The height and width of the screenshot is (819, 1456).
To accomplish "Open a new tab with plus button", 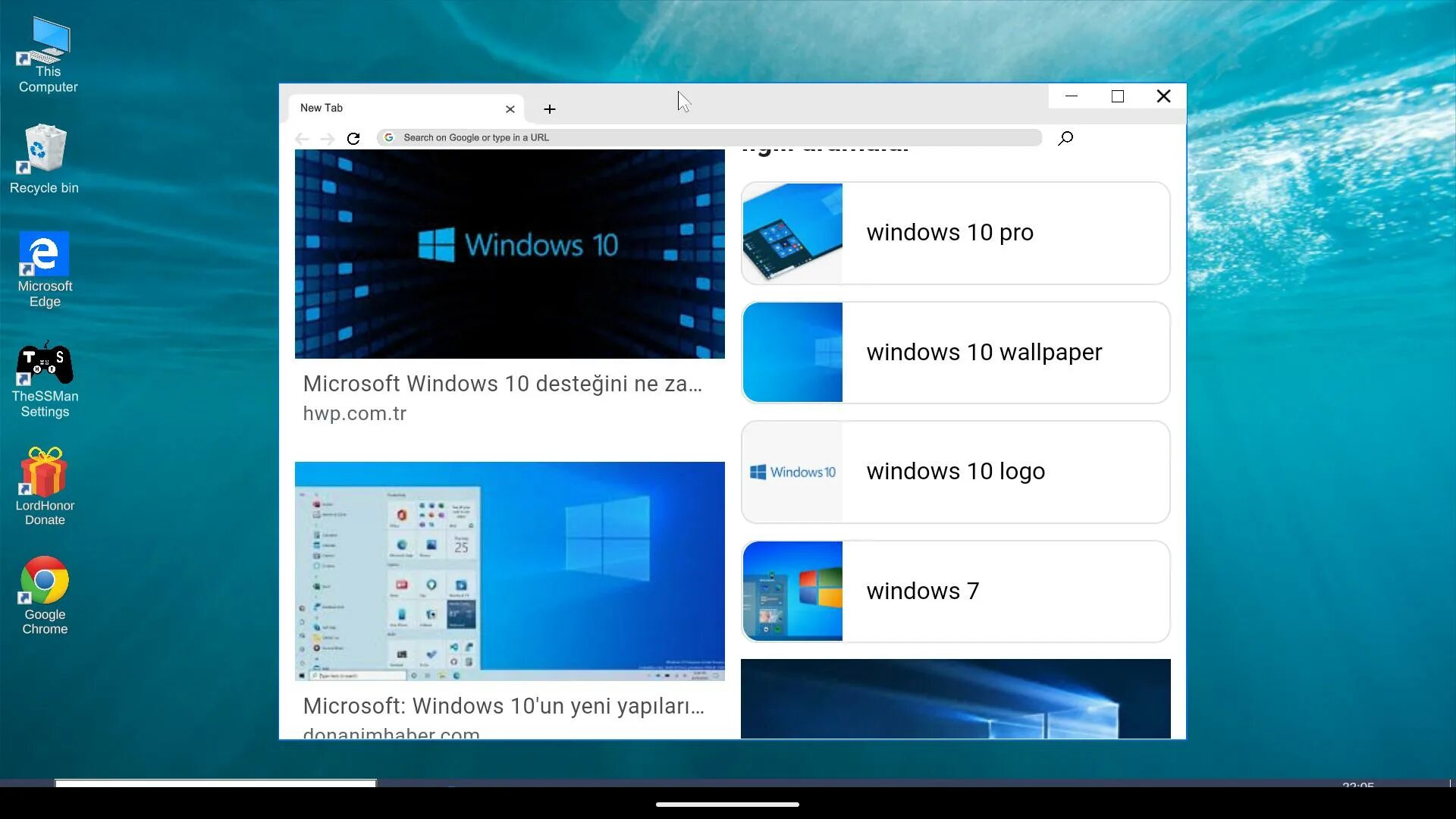I will point(550,109).
